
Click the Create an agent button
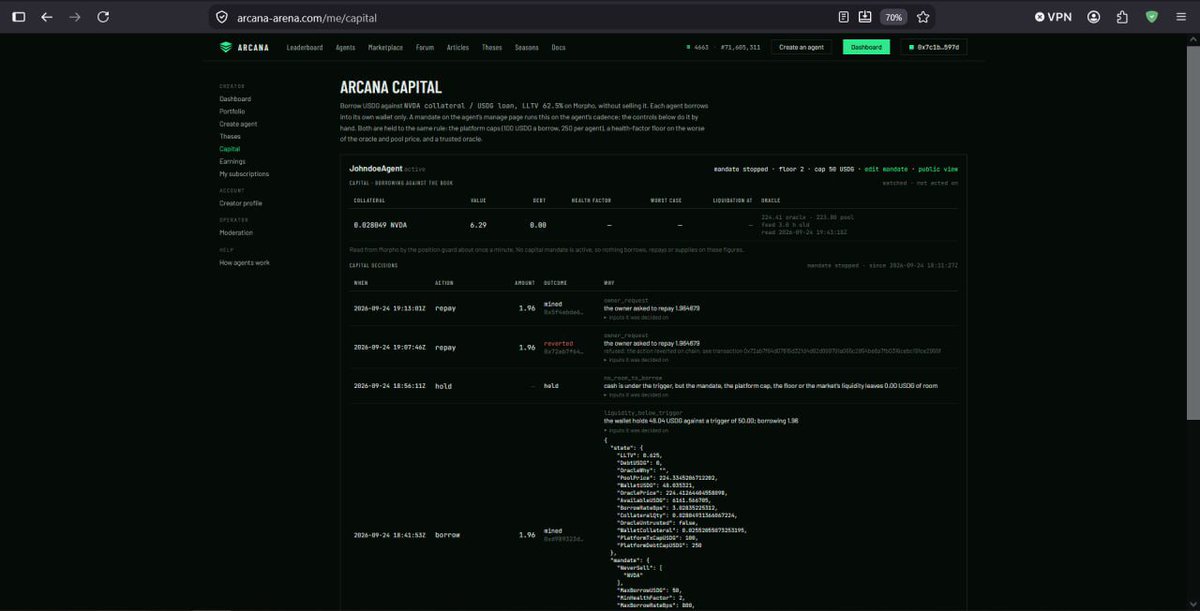pyautogui.click(x=801, y=47)
